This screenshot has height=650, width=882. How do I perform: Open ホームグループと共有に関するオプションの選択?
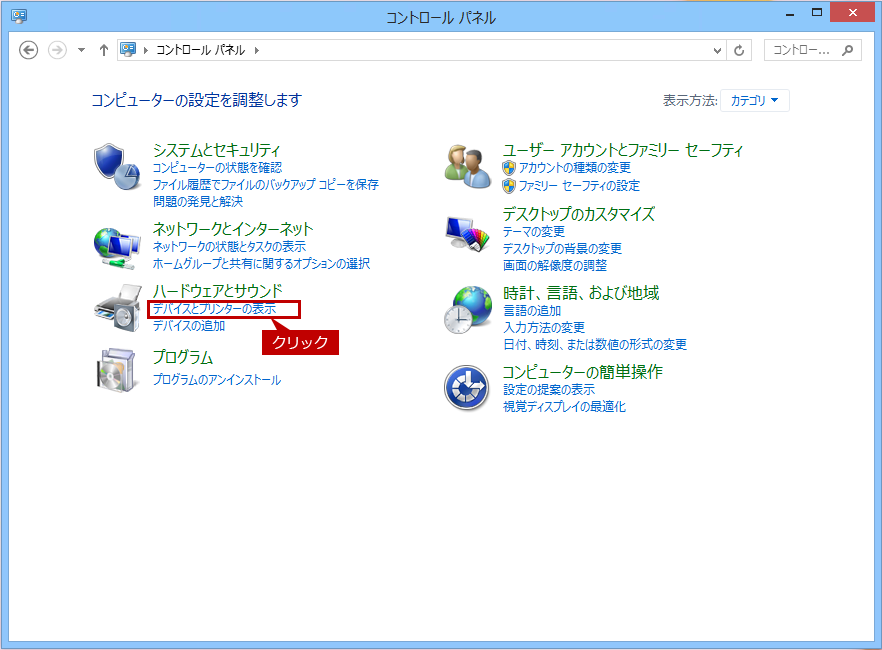[x=261, y=263]
